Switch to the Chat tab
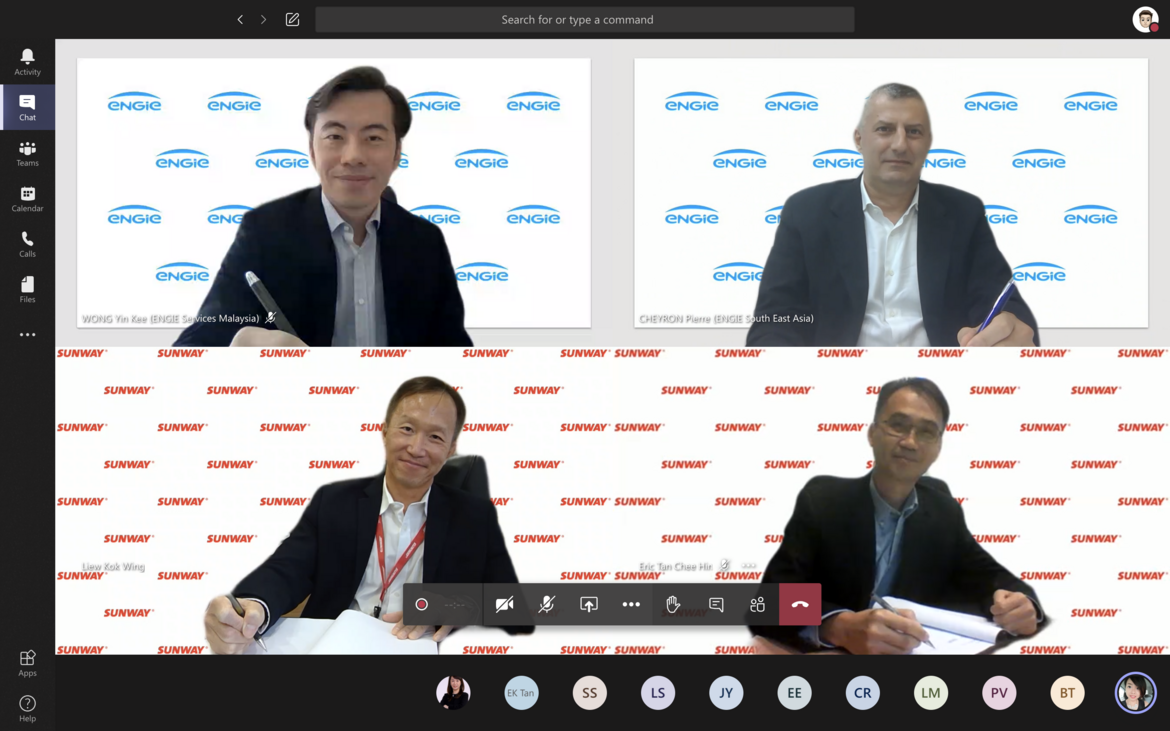 [27, 108]
